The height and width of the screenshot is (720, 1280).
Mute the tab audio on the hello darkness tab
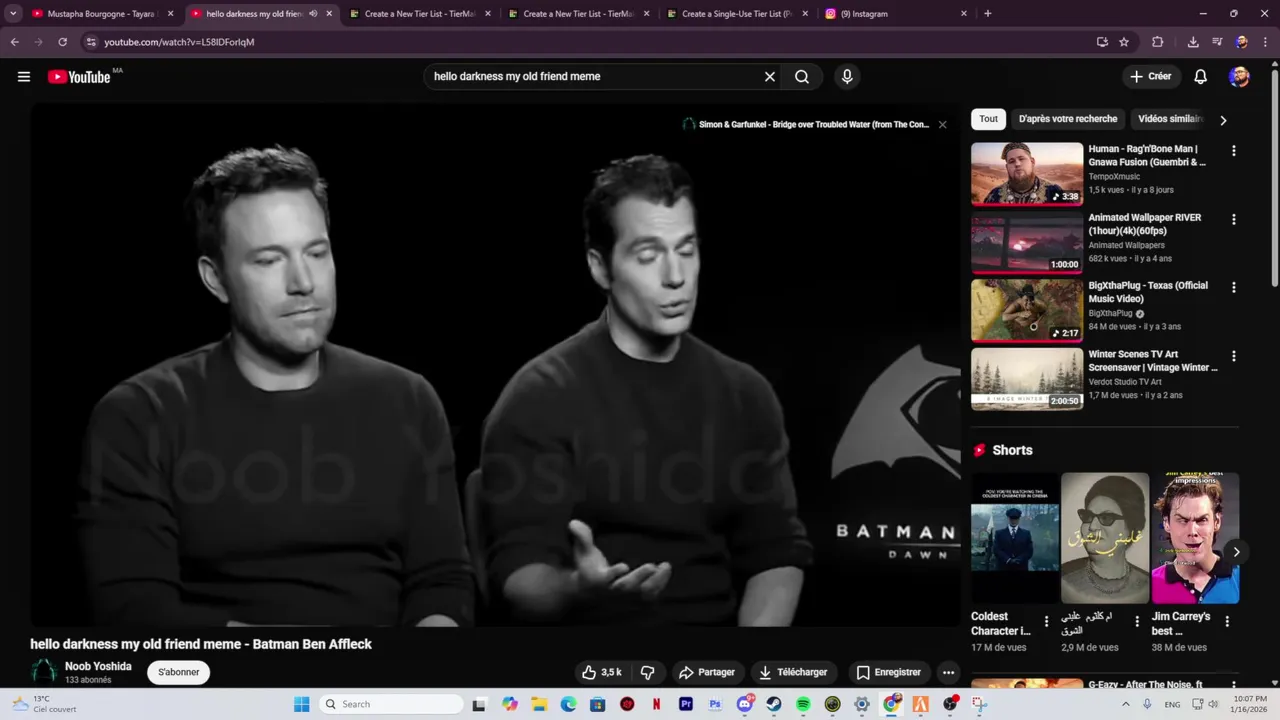point(313,14)
